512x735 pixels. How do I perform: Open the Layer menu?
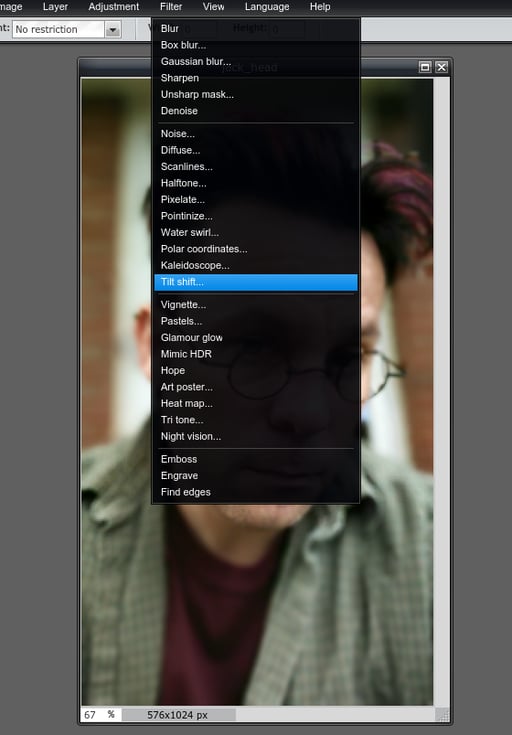click(x=55, y=7)
